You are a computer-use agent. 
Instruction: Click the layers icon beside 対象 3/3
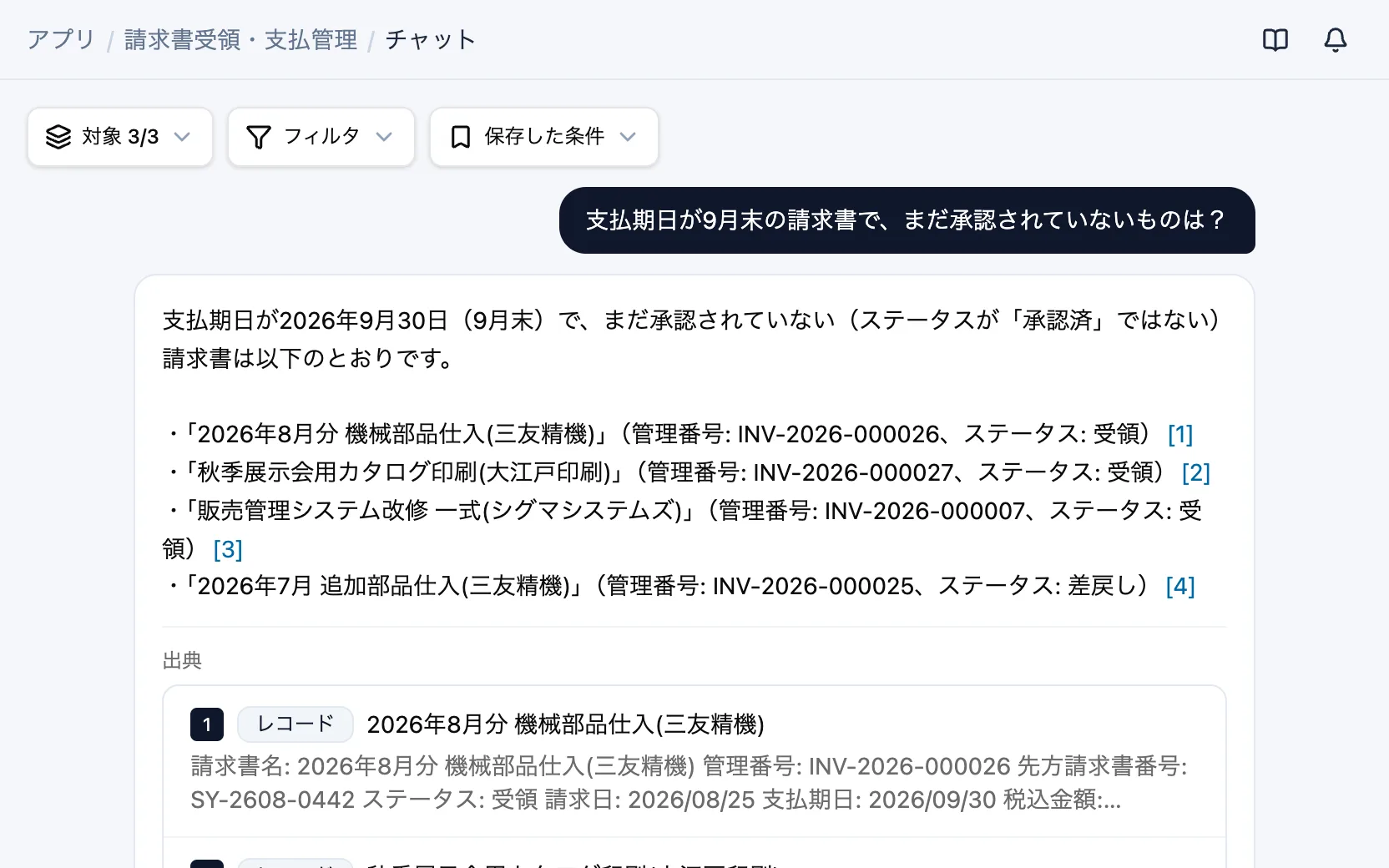point(58,137)
